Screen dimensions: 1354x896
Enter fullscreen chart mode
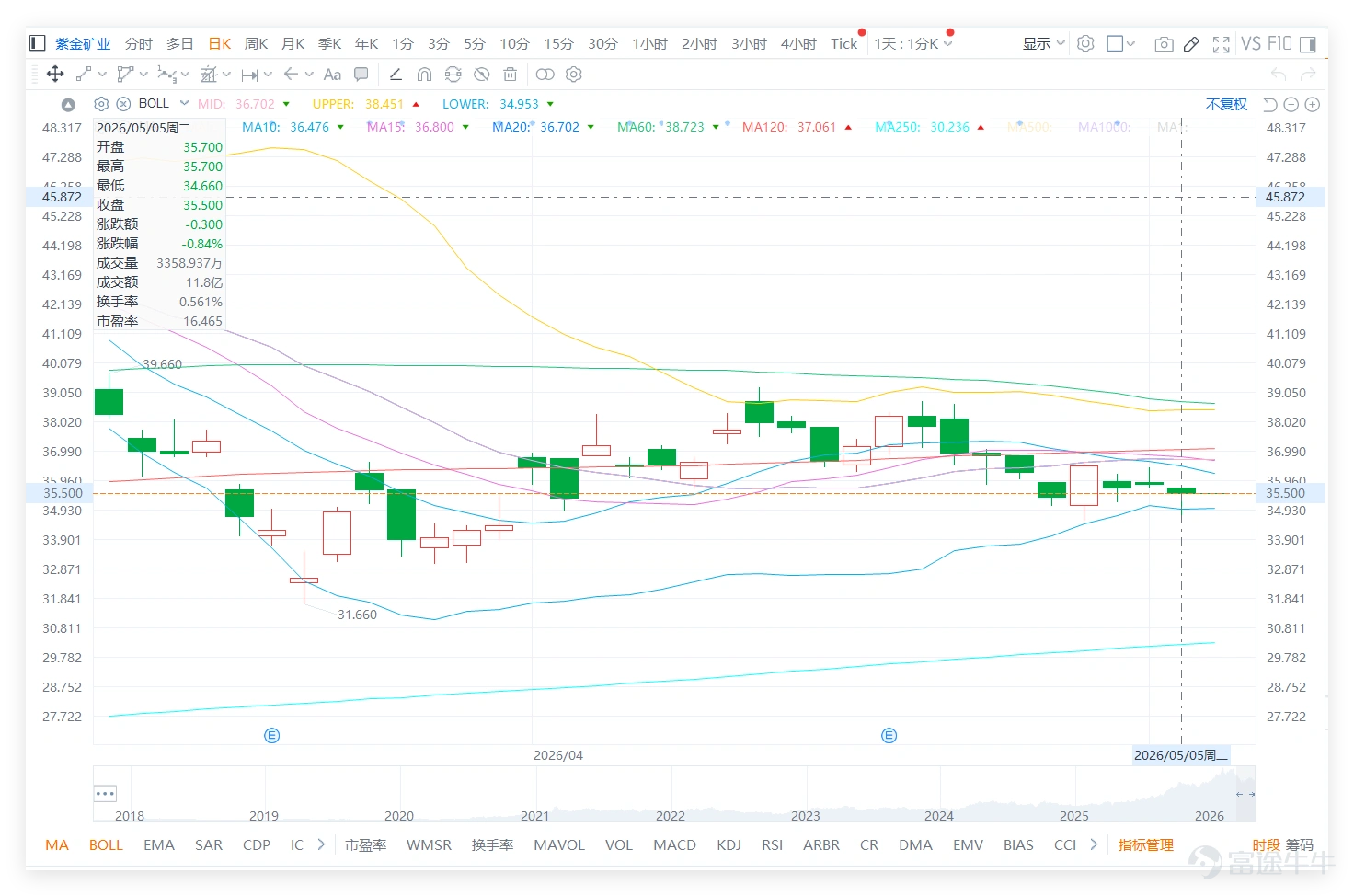tap(1222, 43)
